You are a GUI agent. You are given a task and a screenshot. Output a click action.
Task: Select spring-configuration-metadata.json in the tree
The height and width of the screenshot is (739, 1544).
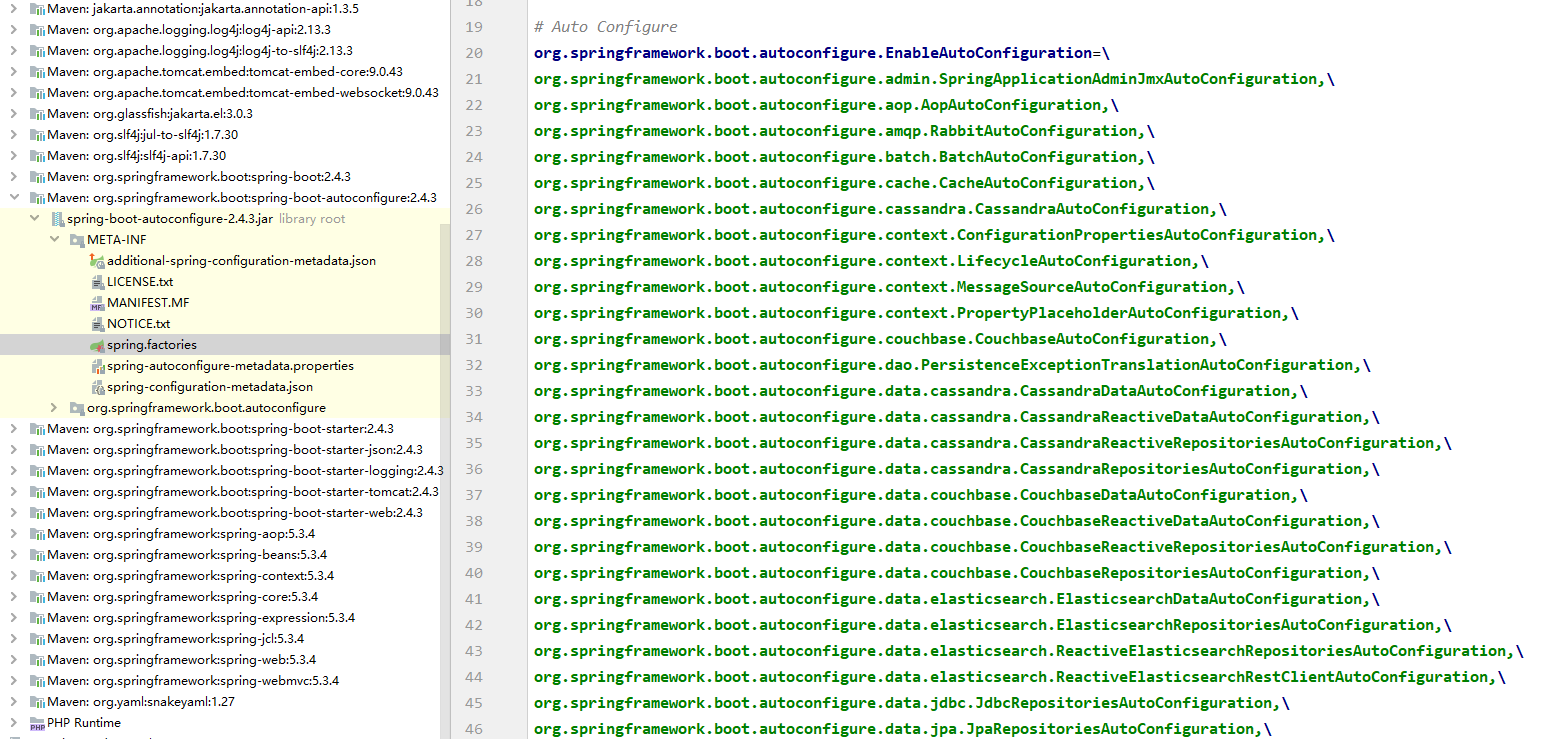(209, 387)
